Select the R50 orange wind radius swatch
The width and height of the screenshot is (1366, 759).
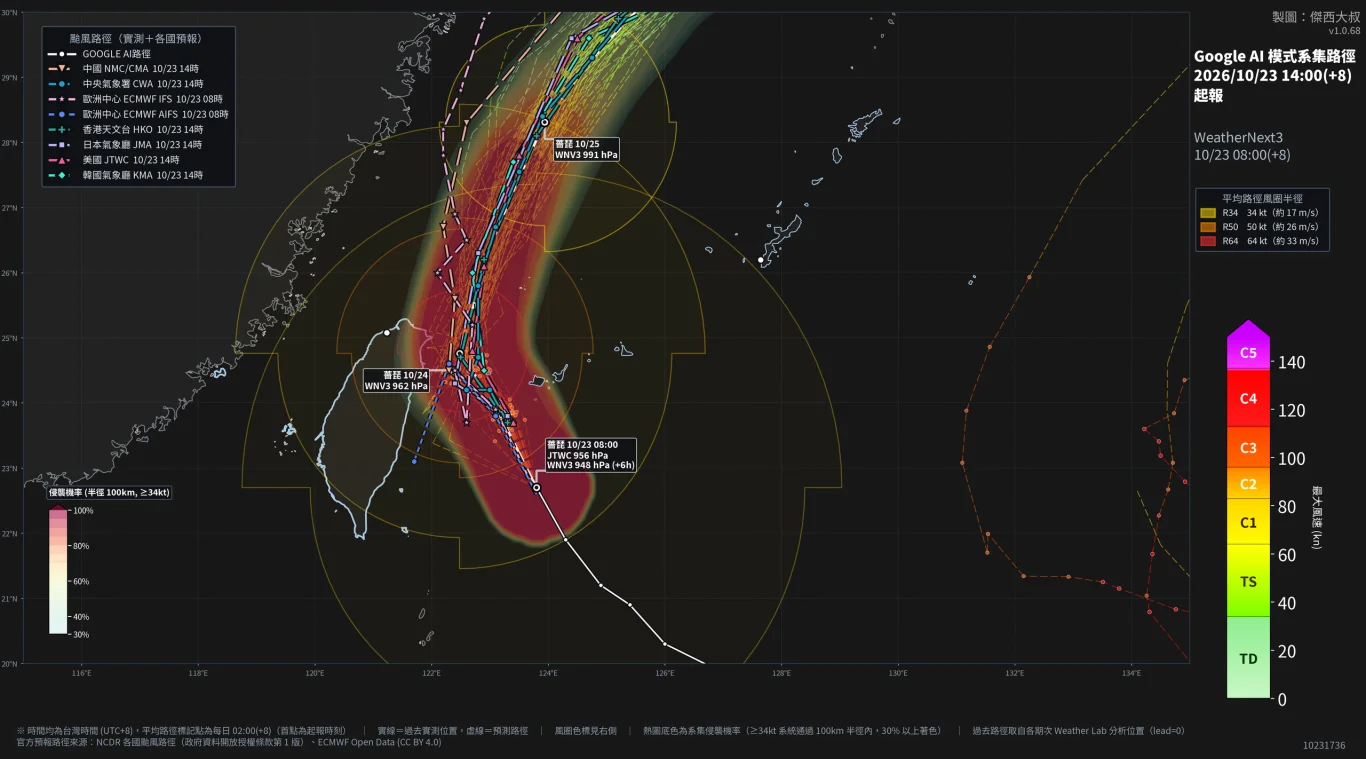click(1208, 227)
